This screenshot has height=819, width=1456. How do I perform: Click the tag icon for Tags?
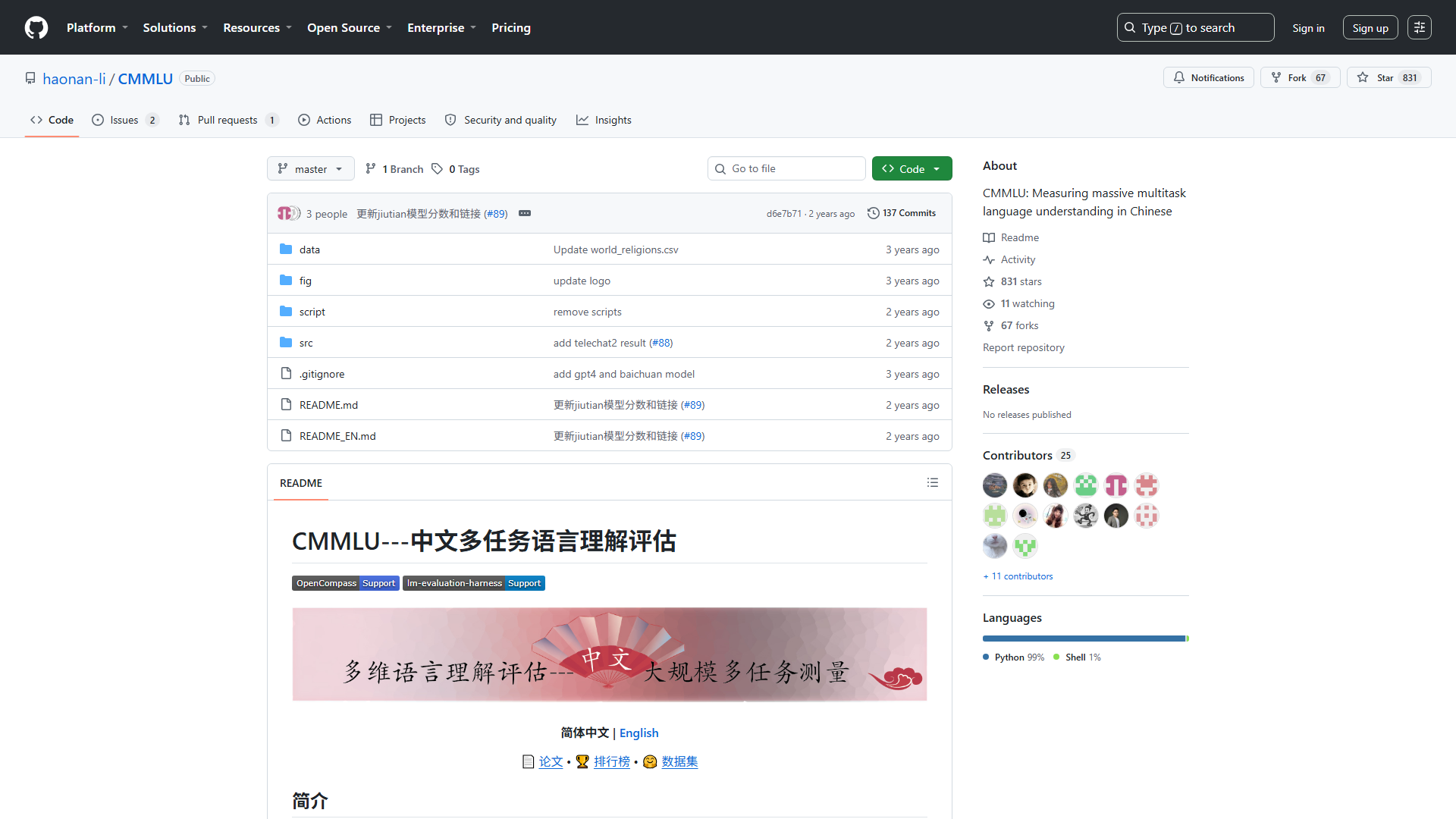pyautogui.click(x=437, y=168)
